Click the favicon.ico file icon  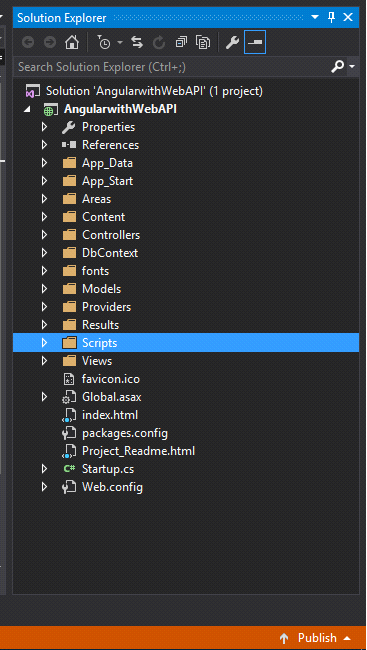coord(68,379)
